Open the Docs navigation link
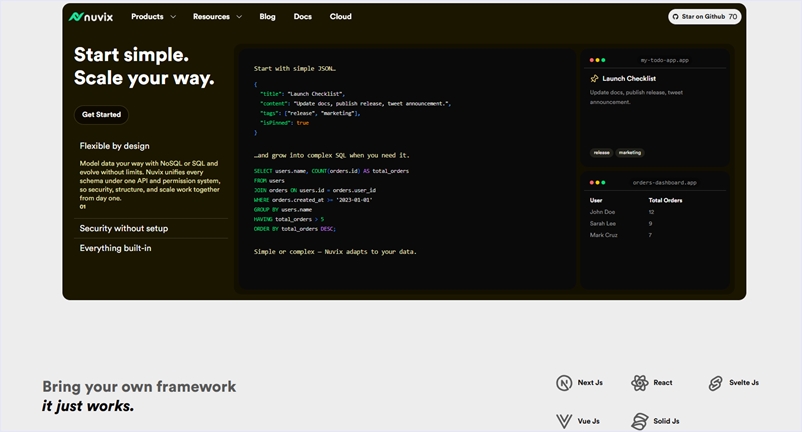Image resolution: width=802 pixels, height=432 pixels. 302,17
